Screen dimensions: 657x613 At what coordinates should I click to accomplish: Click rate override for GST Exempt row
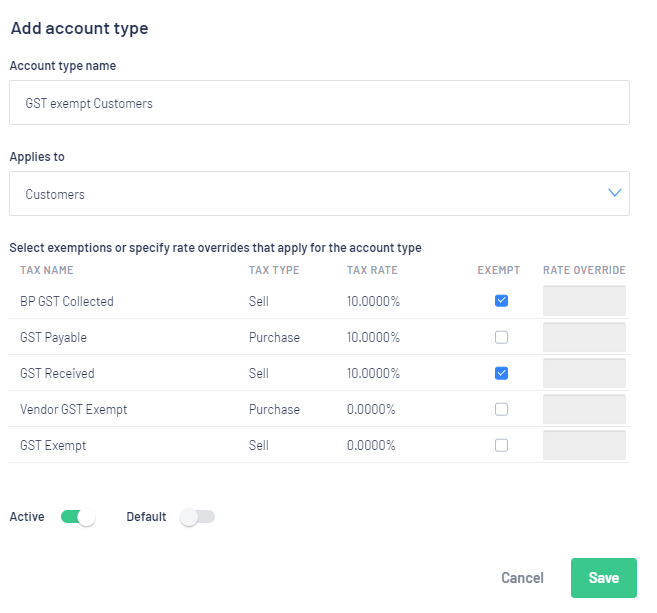(x=584, y=445)
